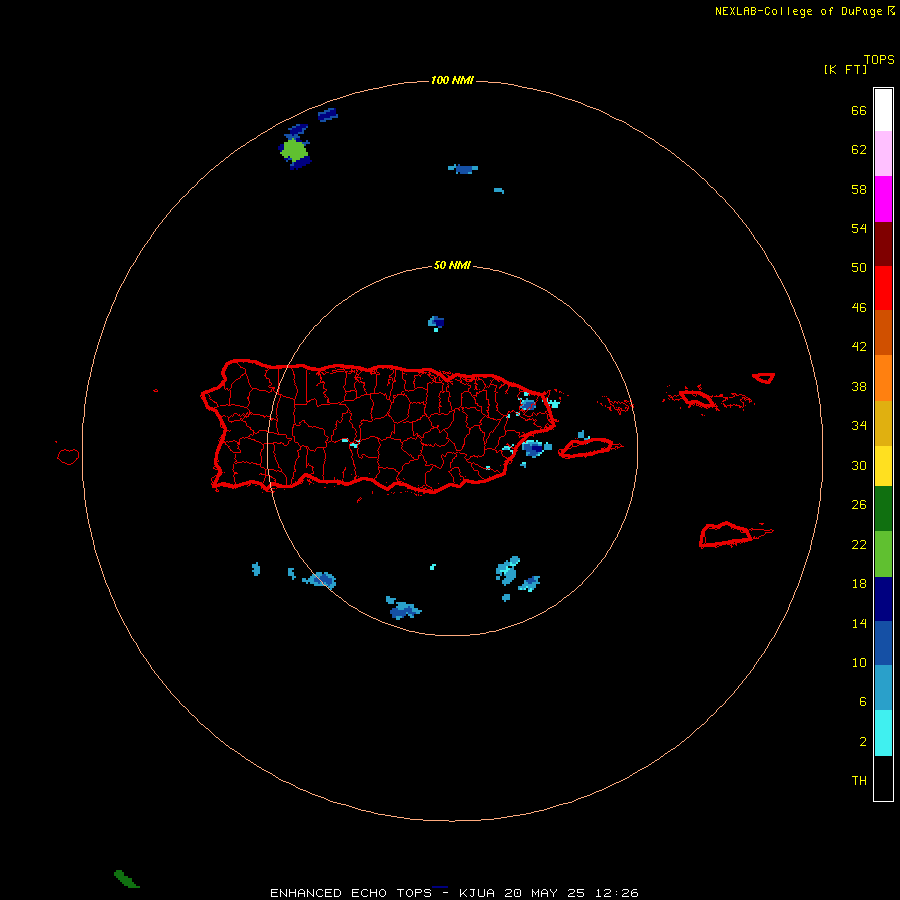Pick the bright yellow legend swatch
This screenshot has width=900, height=900.
click(883, 466)
